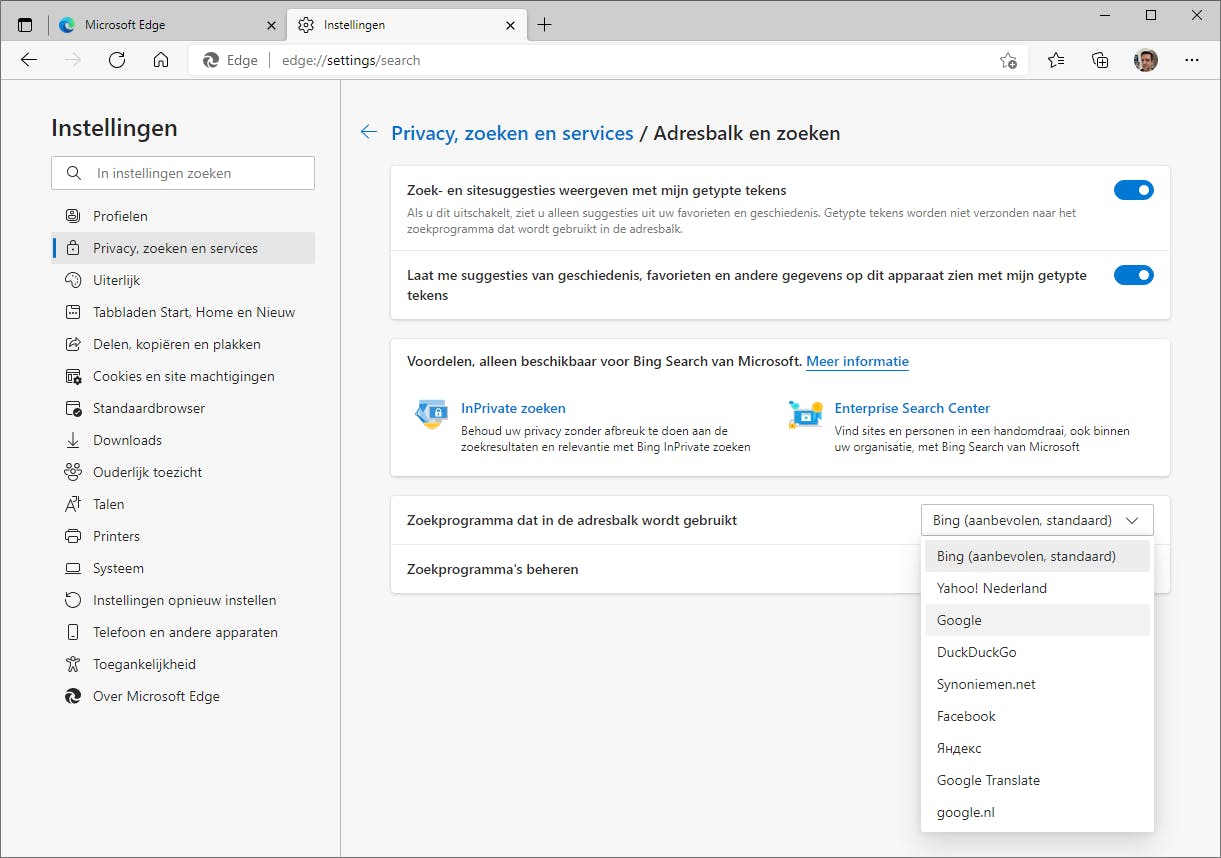Go to the Home page icon

coord(161,60)
